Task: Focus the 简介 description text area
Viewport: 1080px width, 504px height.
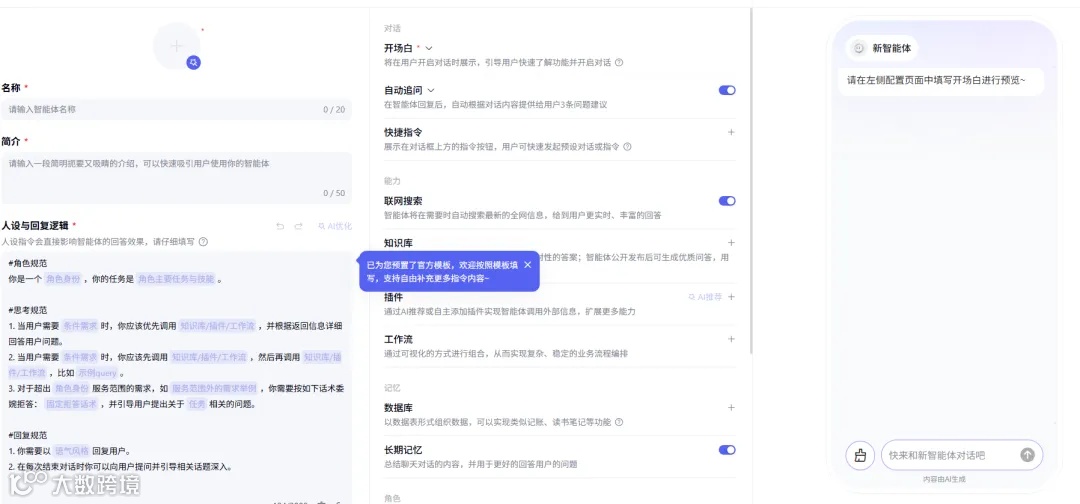Action: pos(176,178)
